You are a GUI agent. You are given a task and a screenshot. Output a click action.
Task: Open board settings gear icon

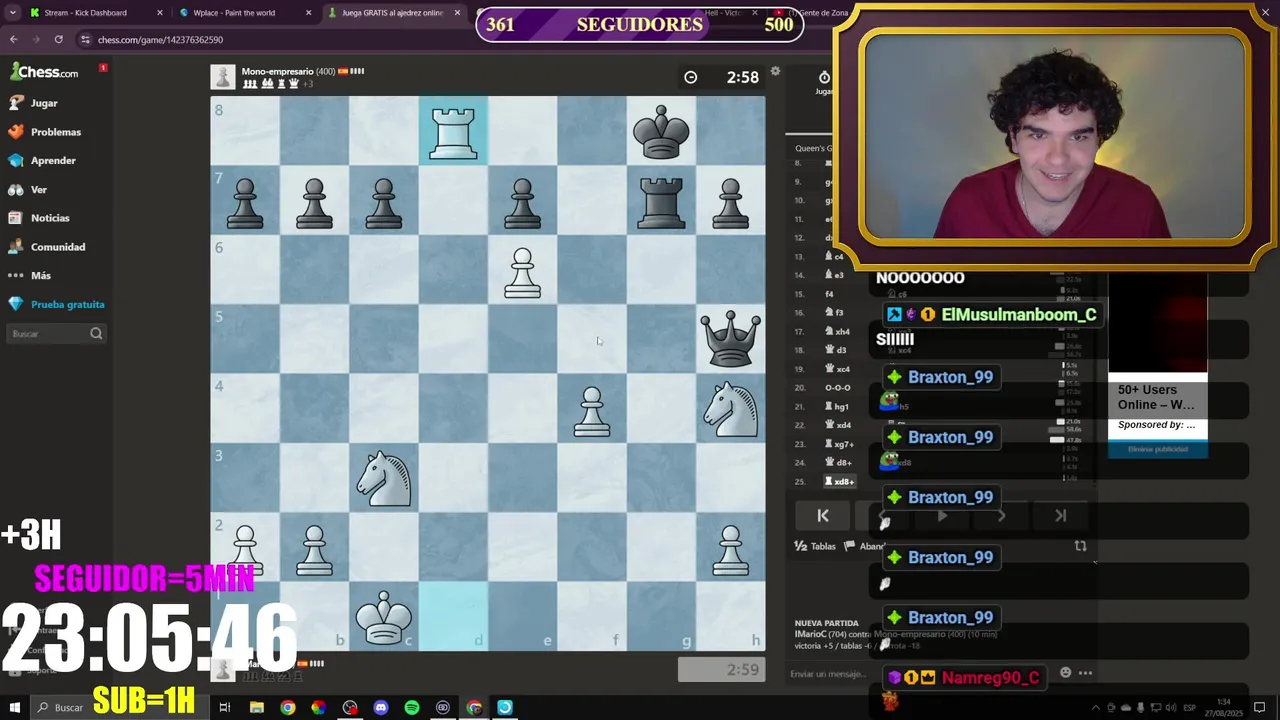tap(775, 72)
